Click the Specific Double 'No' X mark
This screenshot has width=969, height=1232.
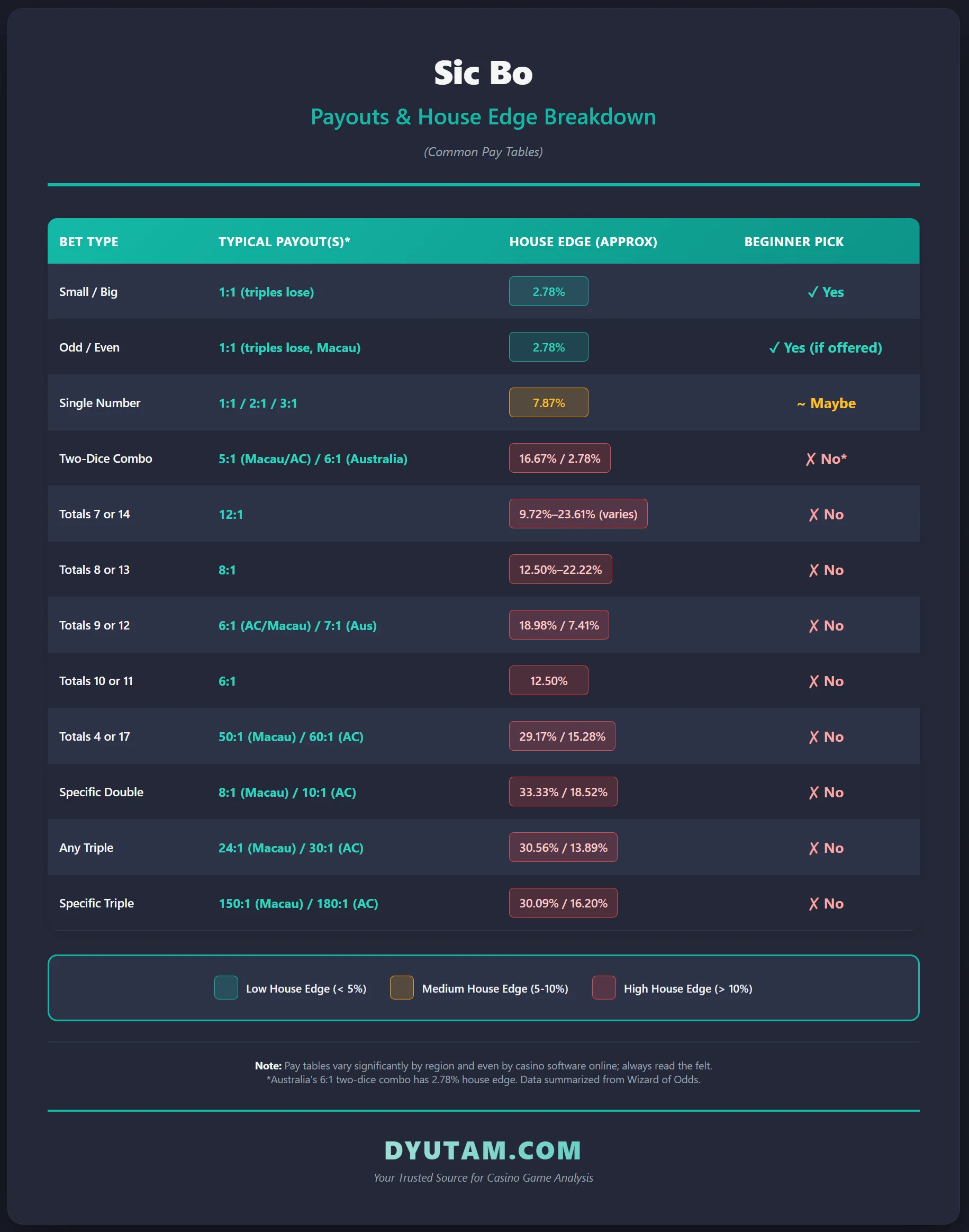(813, 793)
